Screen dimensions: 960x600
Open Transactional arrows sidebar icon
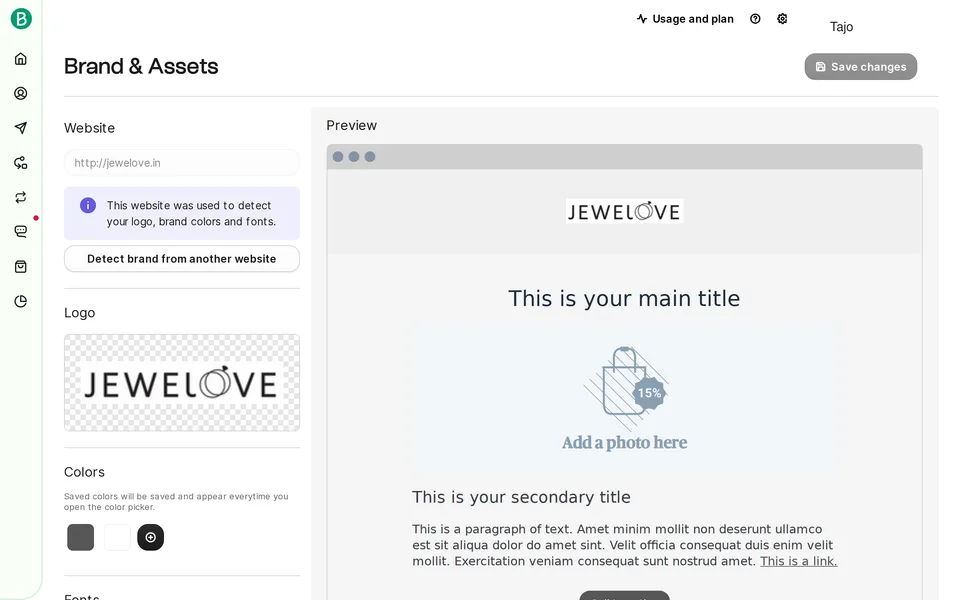pos(21,197)
